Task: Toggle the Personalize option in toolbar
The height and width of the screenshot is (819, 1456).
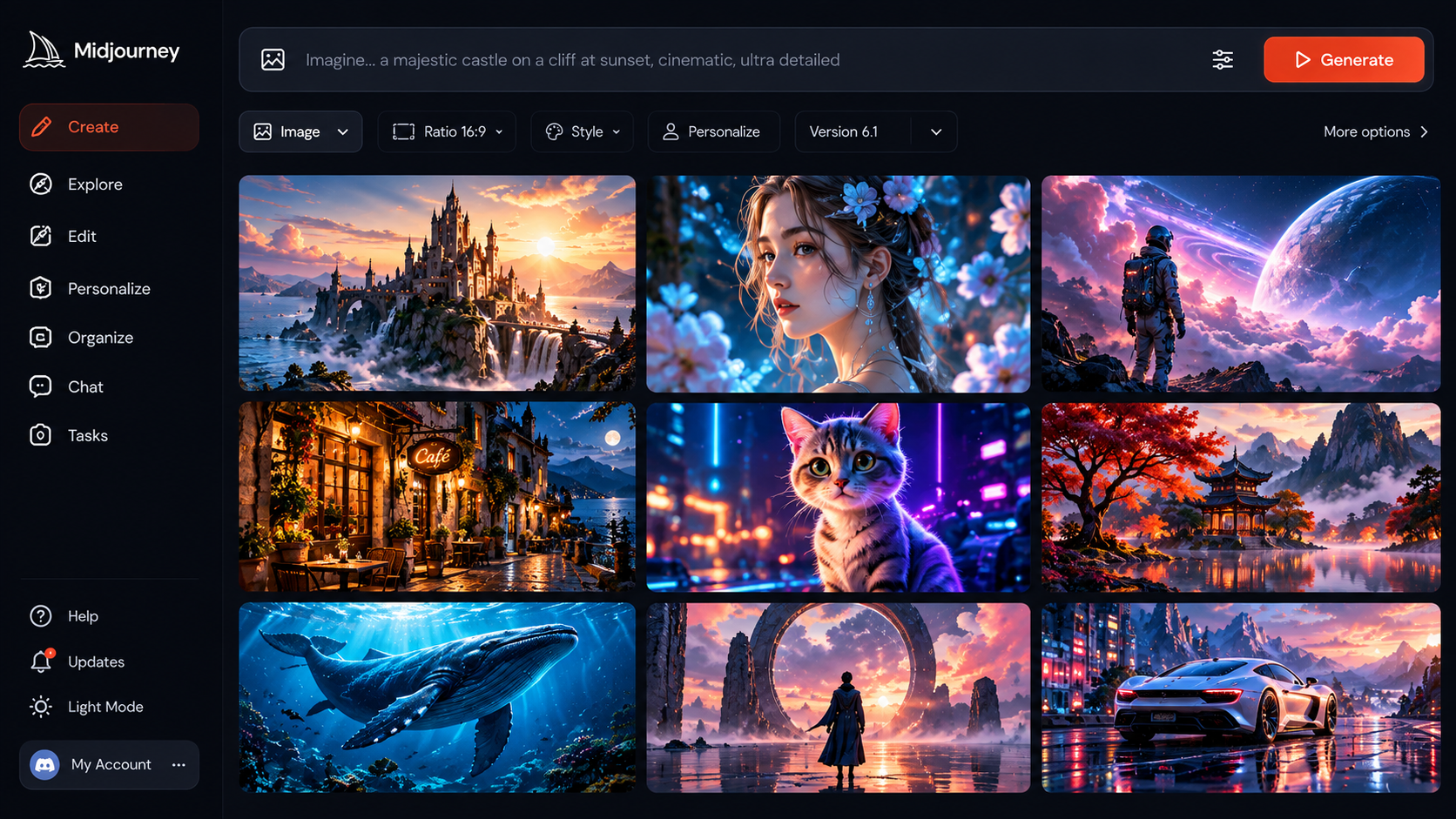Action: (x=712, y=131)
